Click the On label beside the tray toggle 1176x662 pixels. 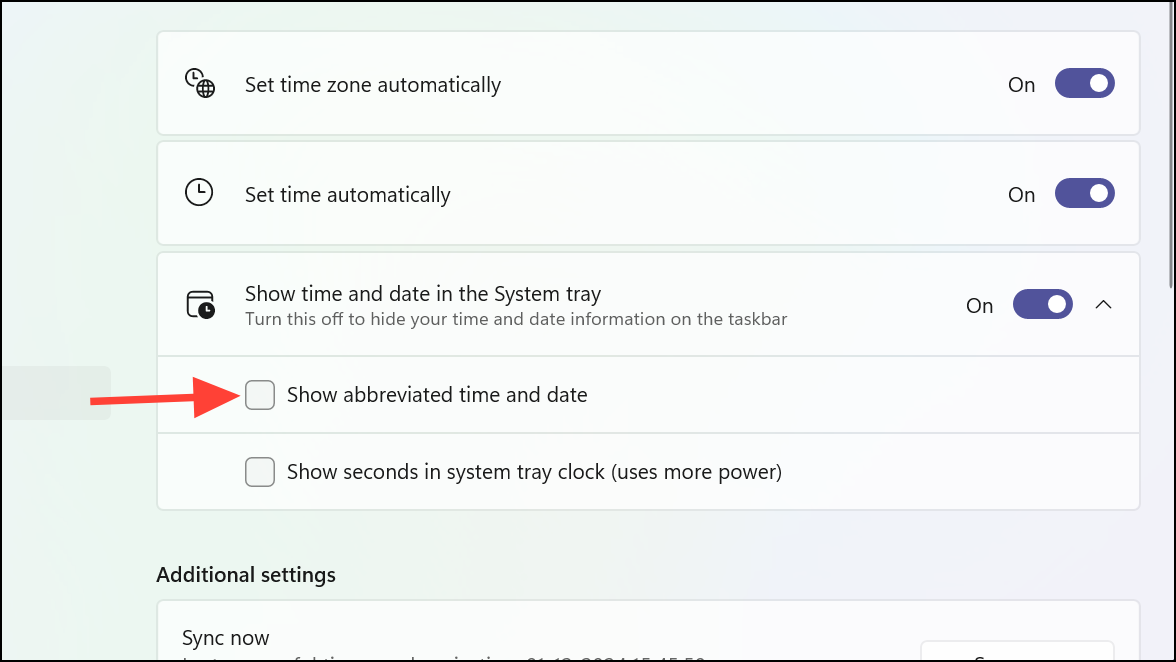tap(979, 305)
